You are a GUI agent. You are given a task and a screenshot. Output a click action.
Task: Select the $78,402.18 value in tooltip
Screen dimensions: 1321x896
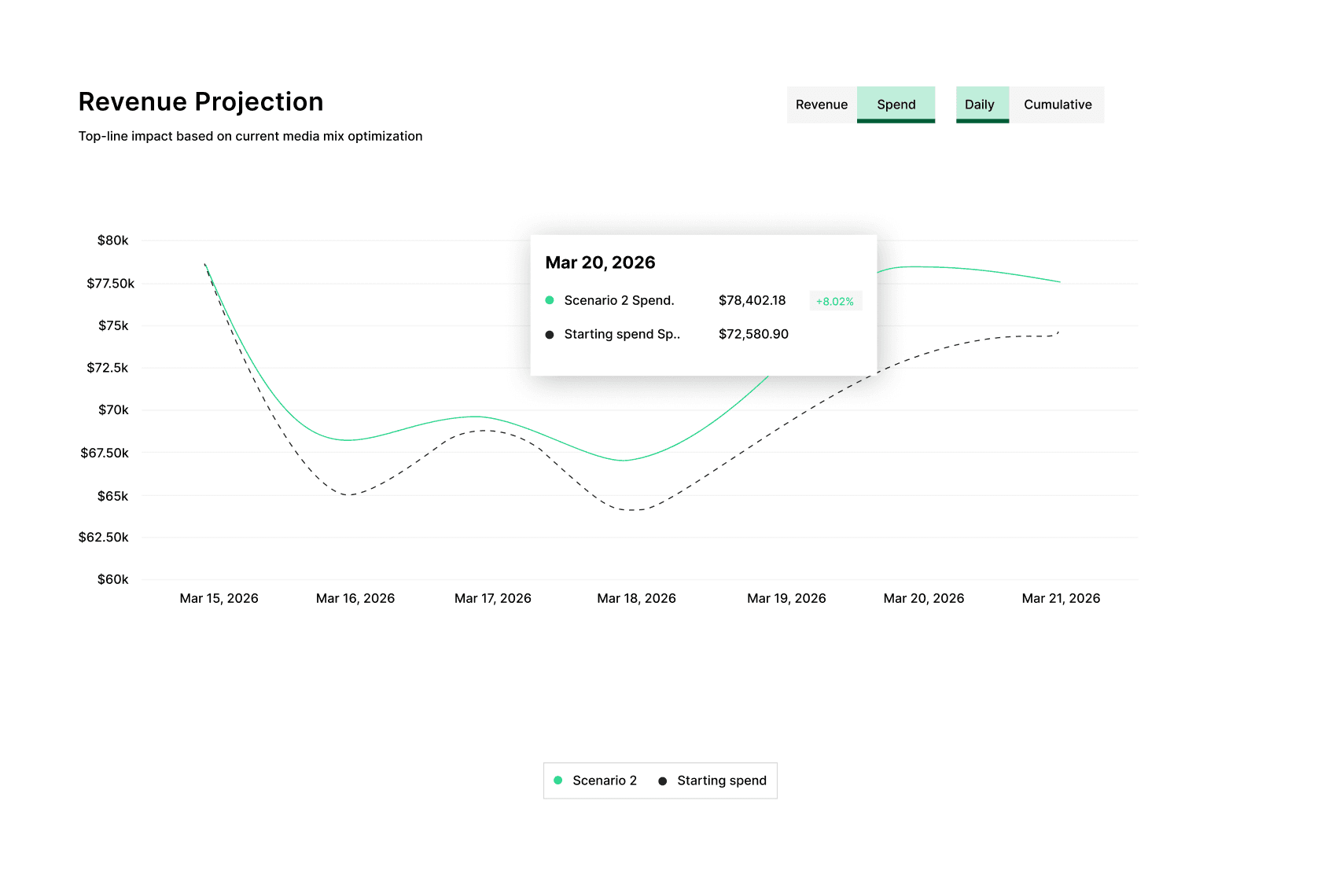click(x=752, y=300)
